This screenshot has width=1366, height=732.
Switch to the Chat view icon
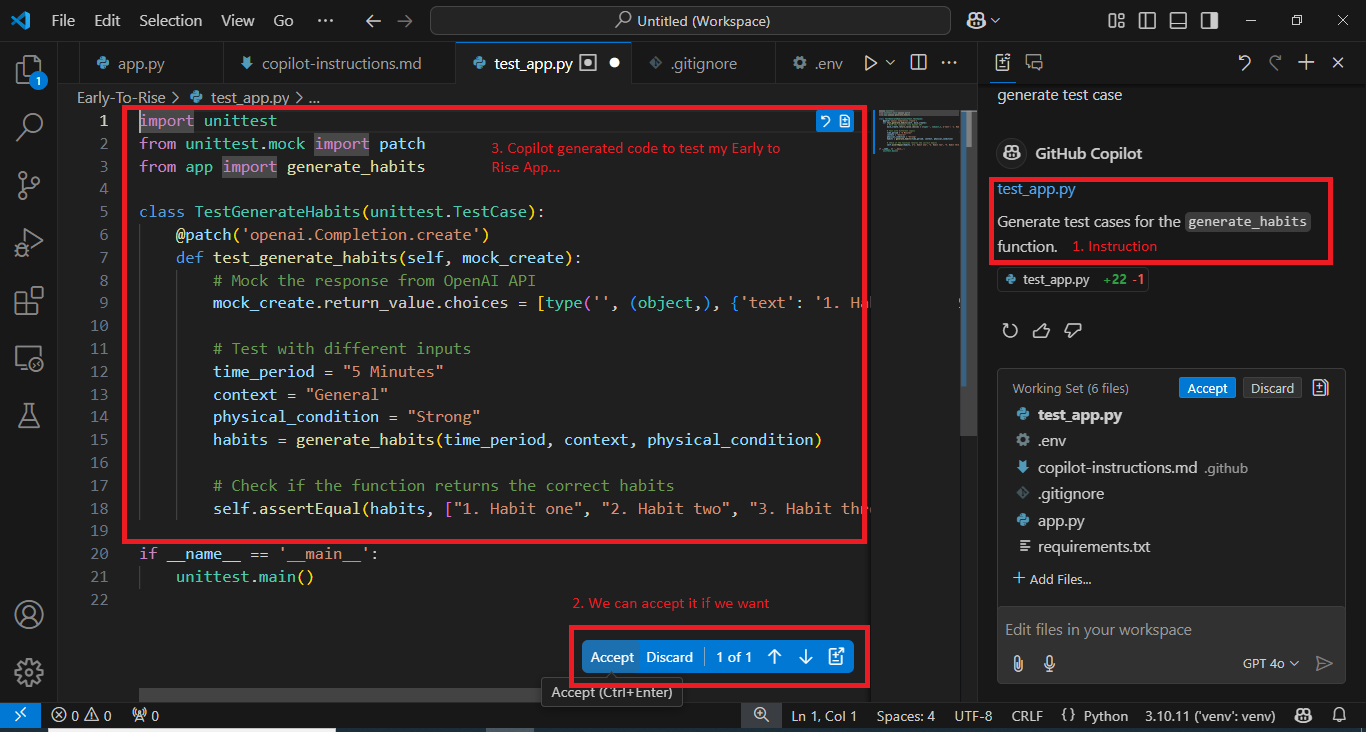1034,63
